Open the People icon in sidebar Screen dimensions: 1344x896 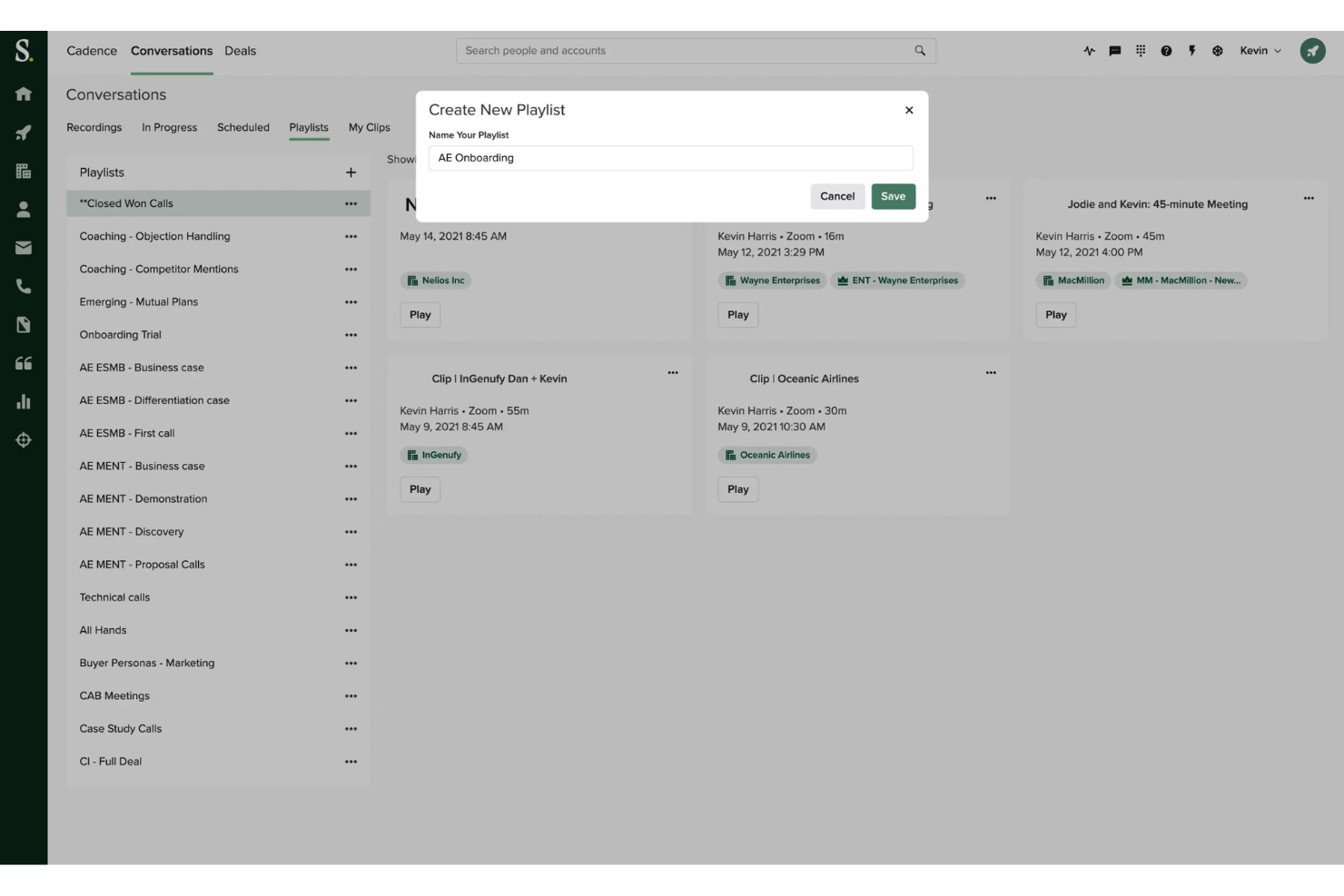point(24,209)
